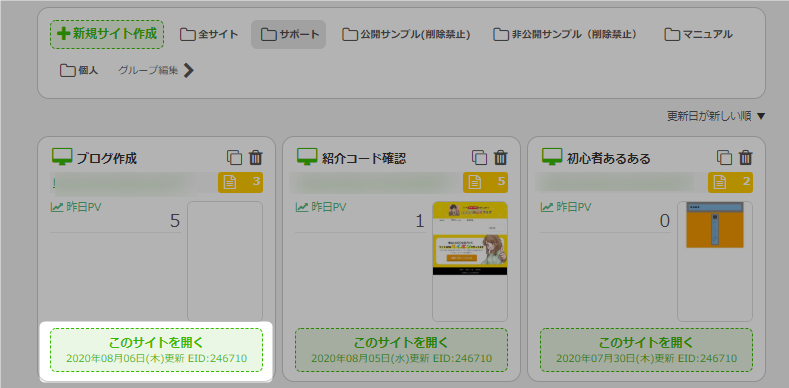Open the ブログ作成 site with このサイトを開く
This screenshot has width=789, height=388.
point(156,350)
